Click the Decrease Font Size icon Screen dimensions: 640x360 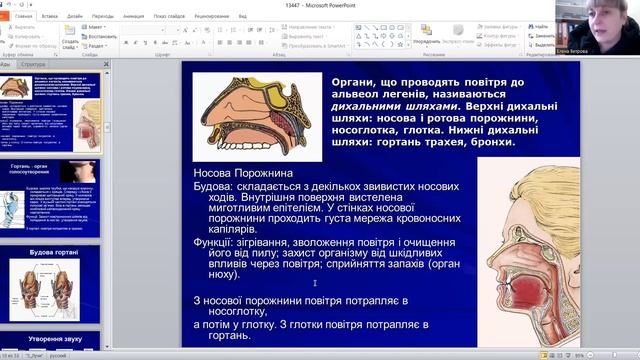[195, 30]
